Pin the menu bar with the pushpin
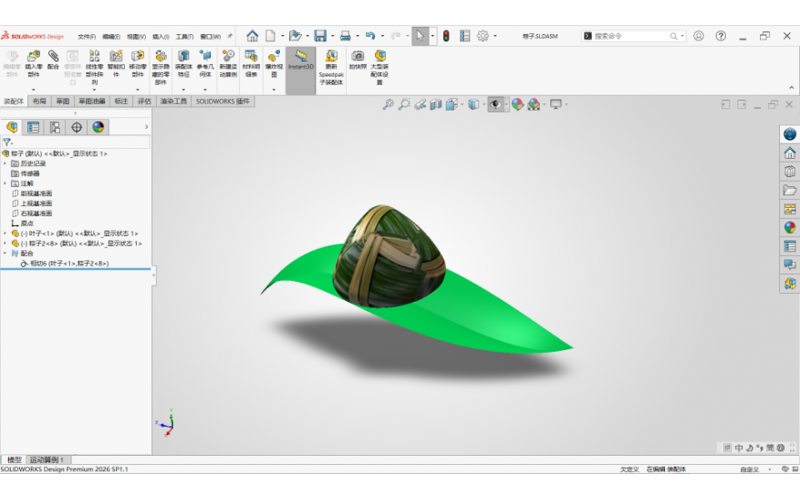 (x=230, y=36)
